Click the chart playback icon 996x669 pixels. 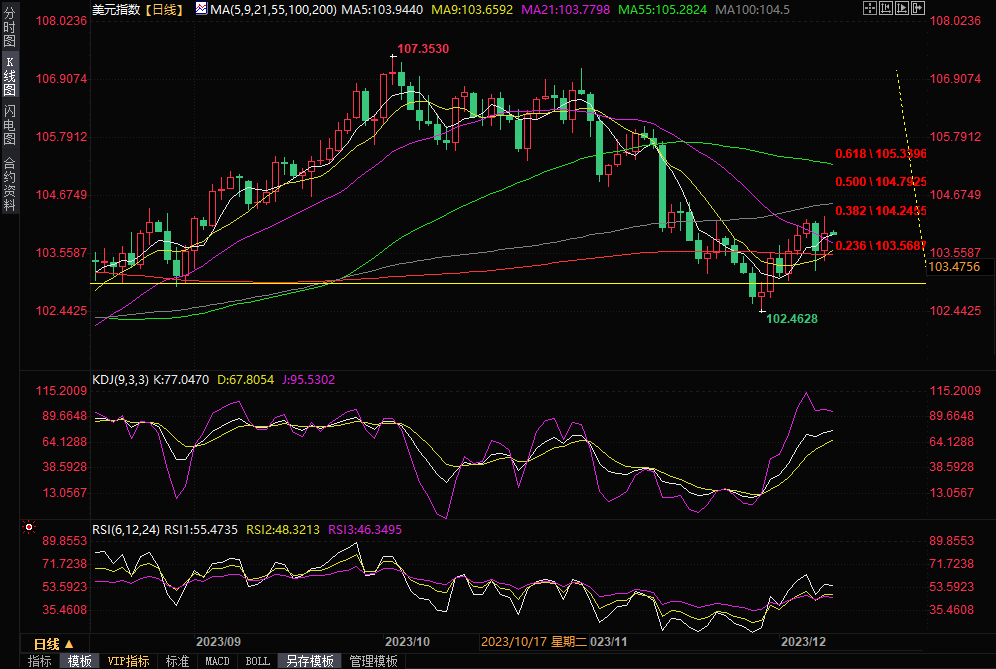tap(902, 9)
